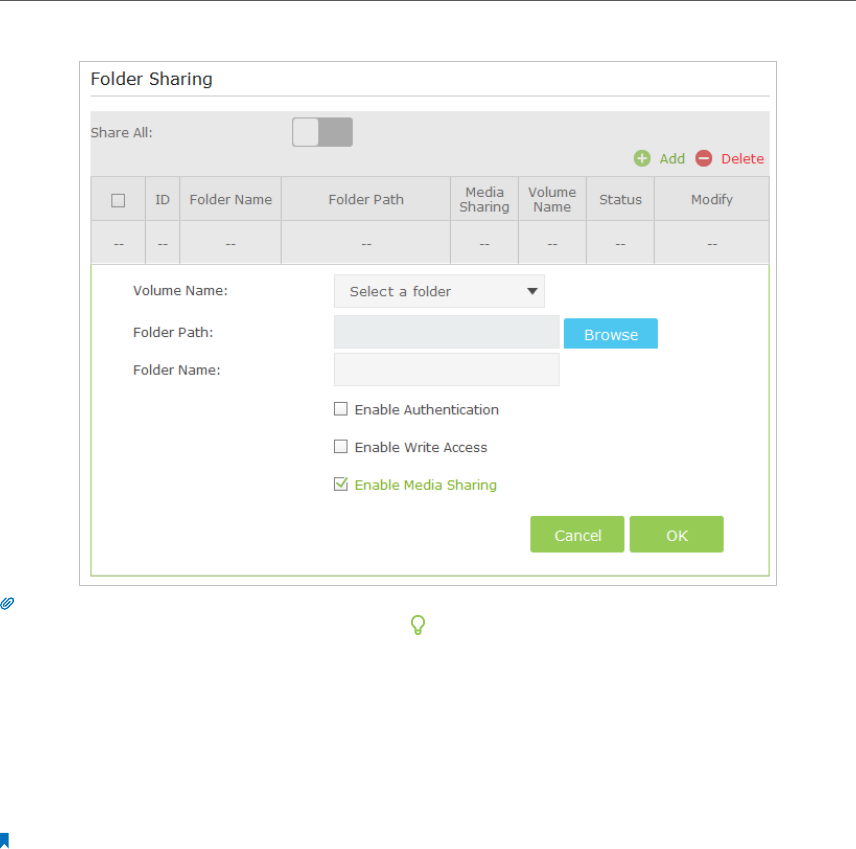Click the blue bookmark icon
The image size is (856, 849).
[x=4, y=840]
